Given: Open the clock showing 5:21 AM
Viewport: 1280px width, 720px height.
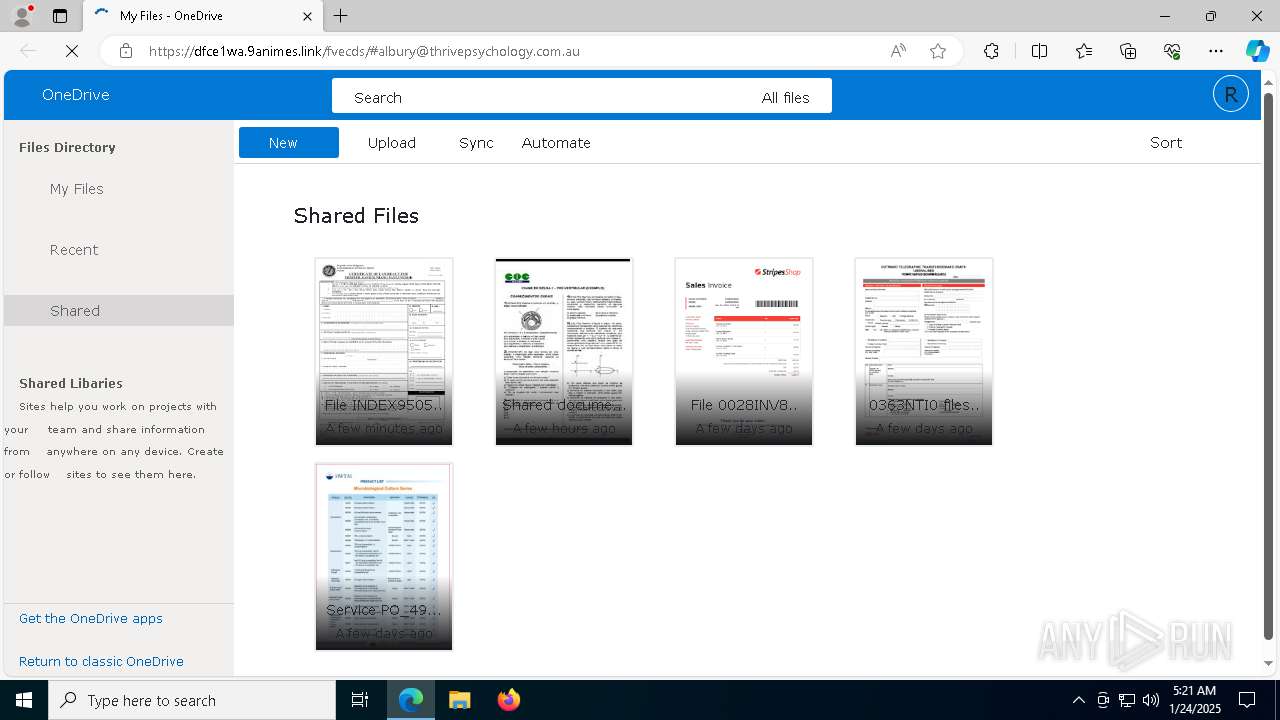Looking at the screenshot, I should tap(1194, 700).
